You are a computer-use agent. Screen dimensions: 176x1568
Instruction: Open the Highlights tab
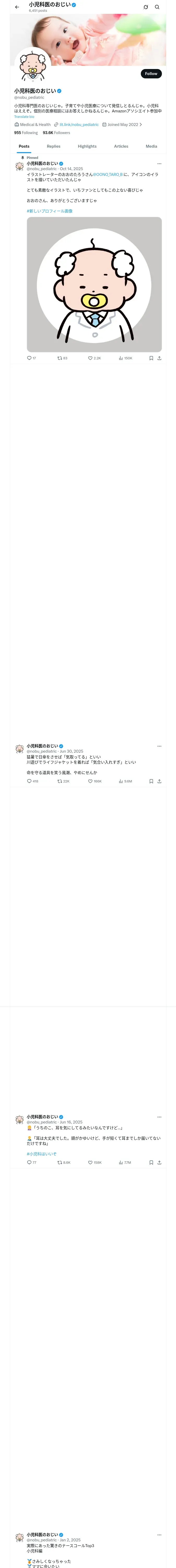click(87, 146)
